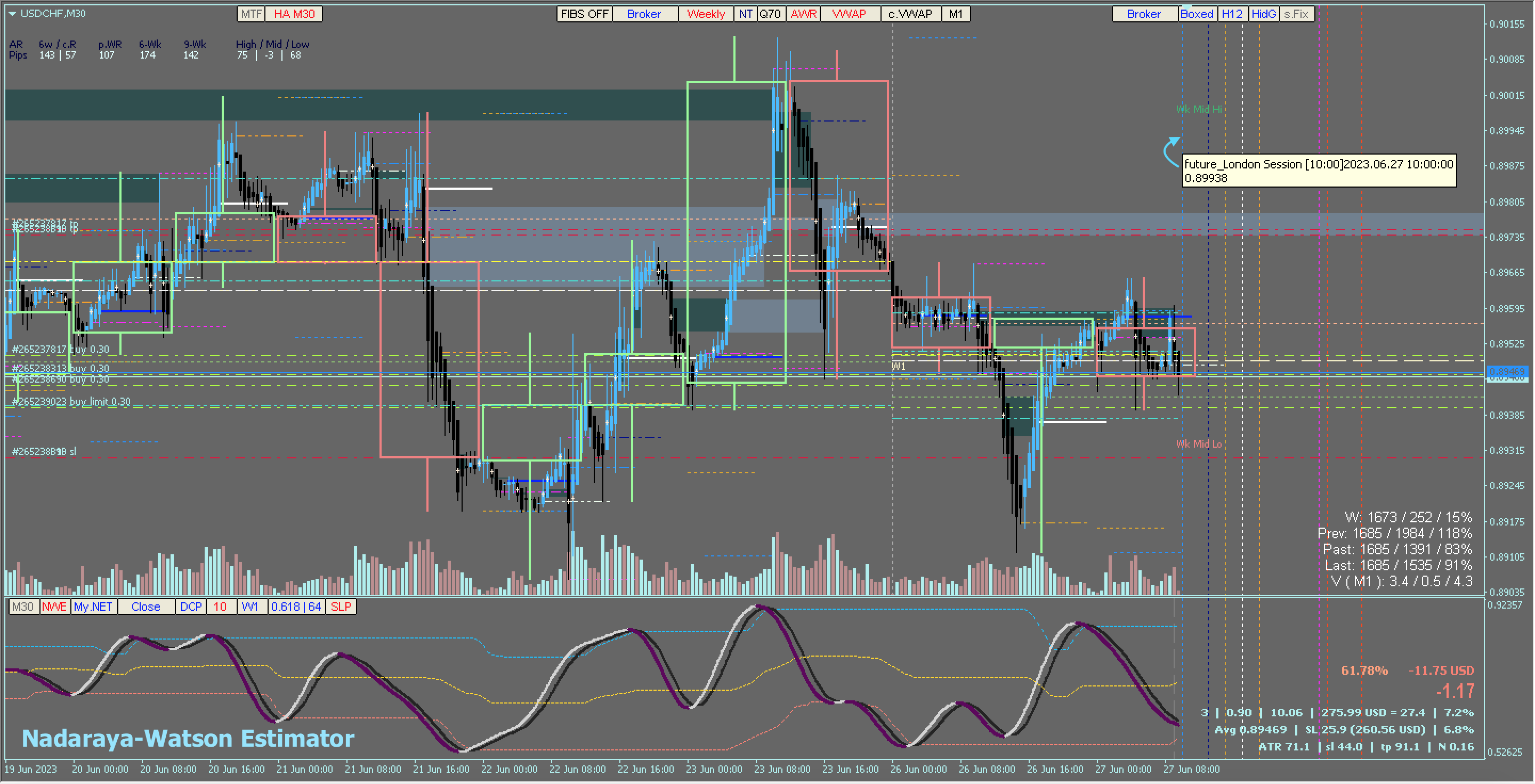The image size is (1535, 784).
Task: Toggle the HA M30 button
Action: point(294,14)
